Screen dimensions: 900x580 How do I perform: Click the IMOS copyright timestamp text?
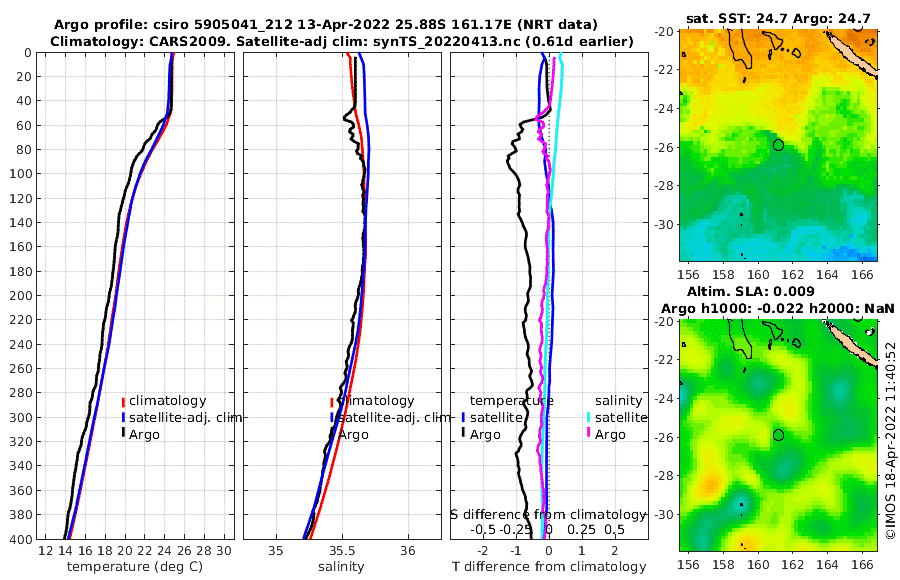[891, 440]
